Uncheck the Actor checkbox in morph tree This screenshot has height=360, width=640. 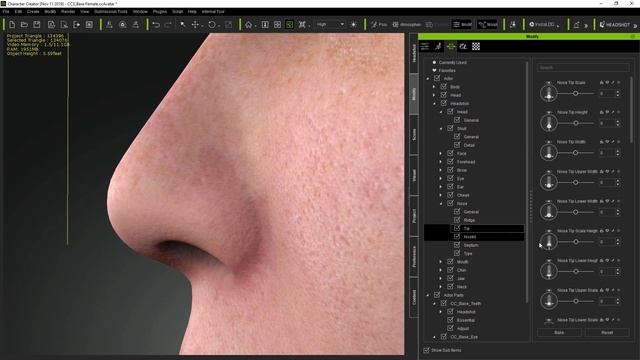(437, 78)
